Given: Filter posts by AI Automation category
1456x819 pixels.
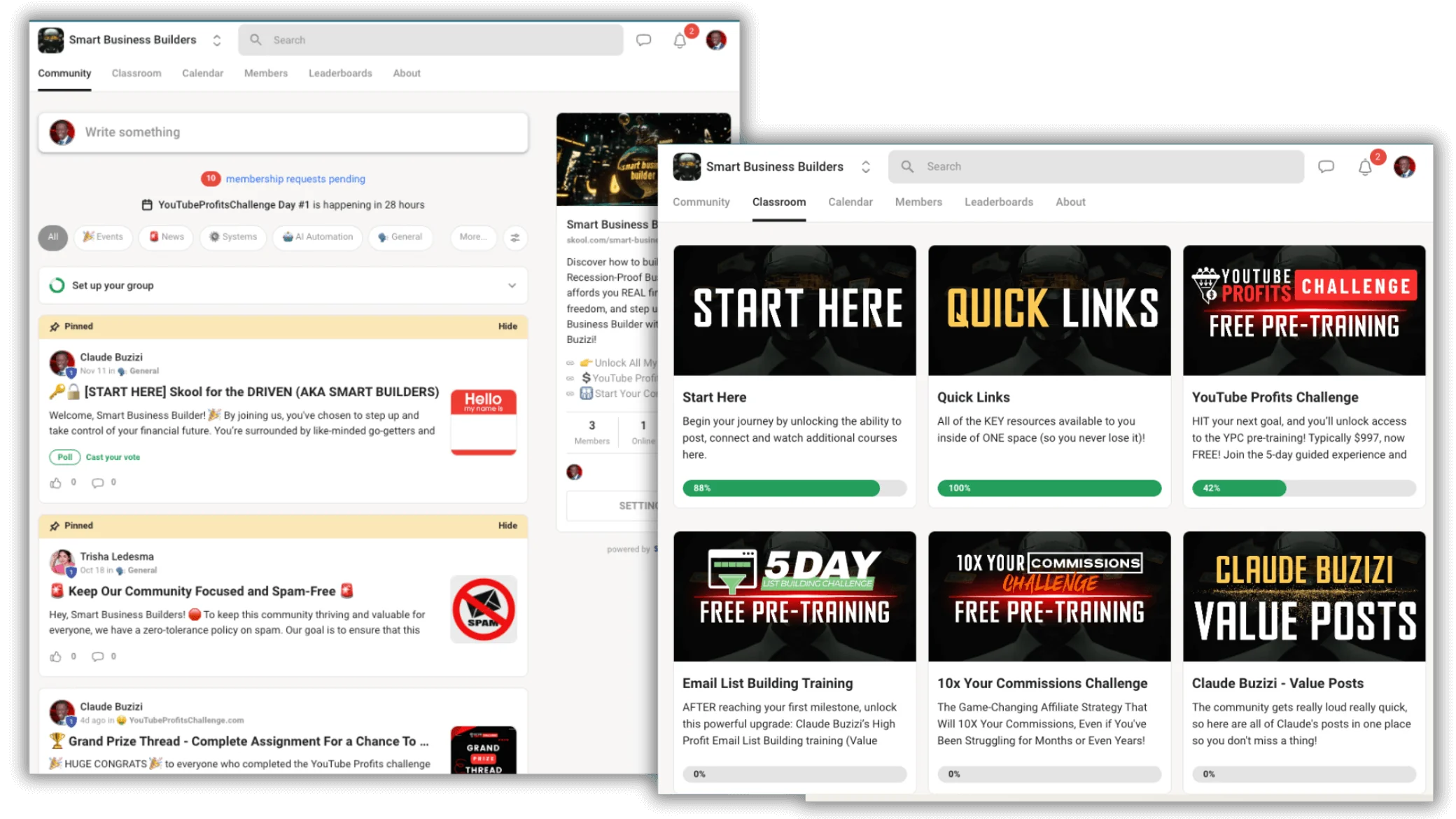Looking at the screenshot, I should click(318, 237).
